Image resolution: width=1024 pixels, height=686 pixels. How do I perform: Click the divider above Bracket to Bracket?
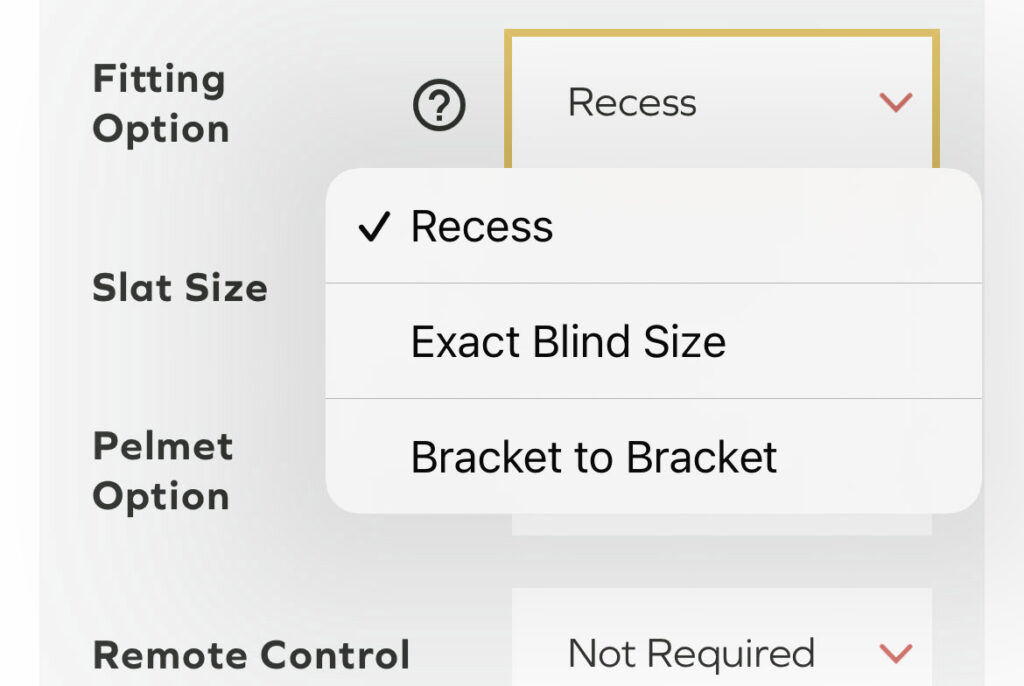coord(653,399)
